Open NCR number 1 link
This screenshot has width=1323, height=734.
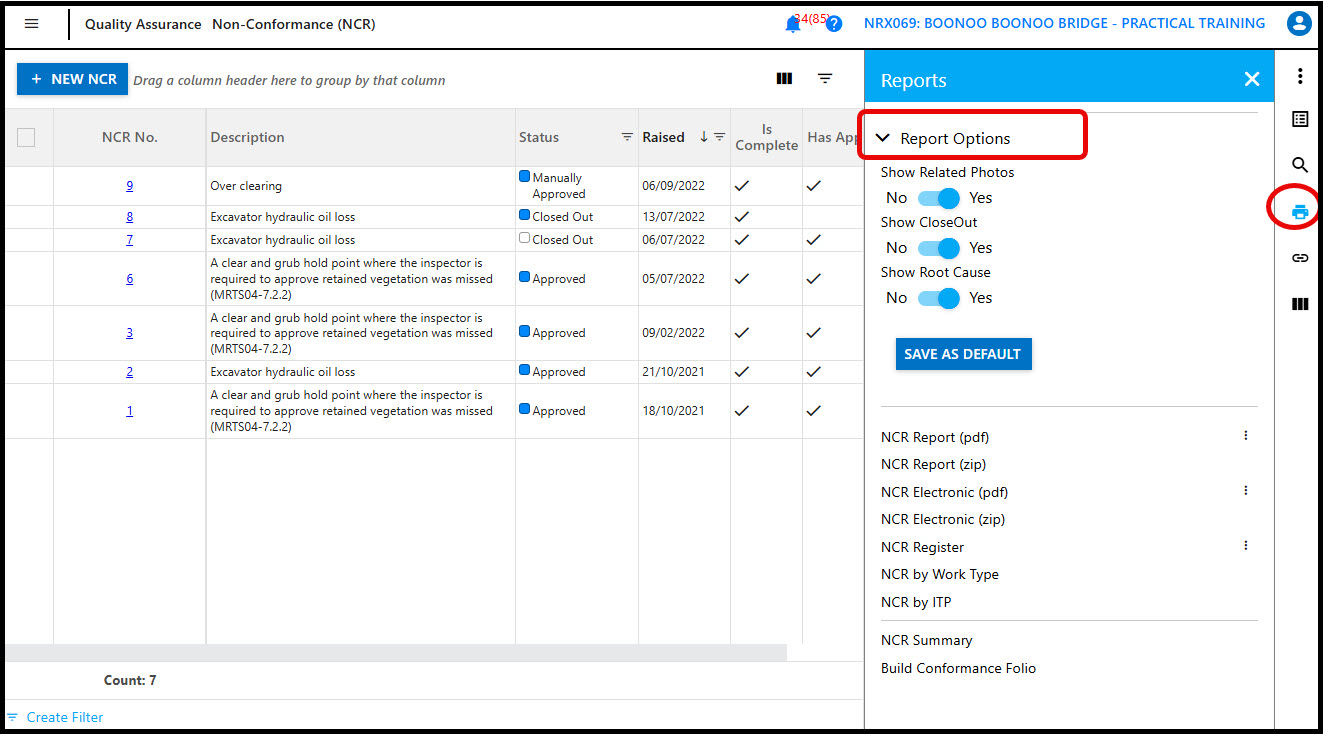pos(129,411)
